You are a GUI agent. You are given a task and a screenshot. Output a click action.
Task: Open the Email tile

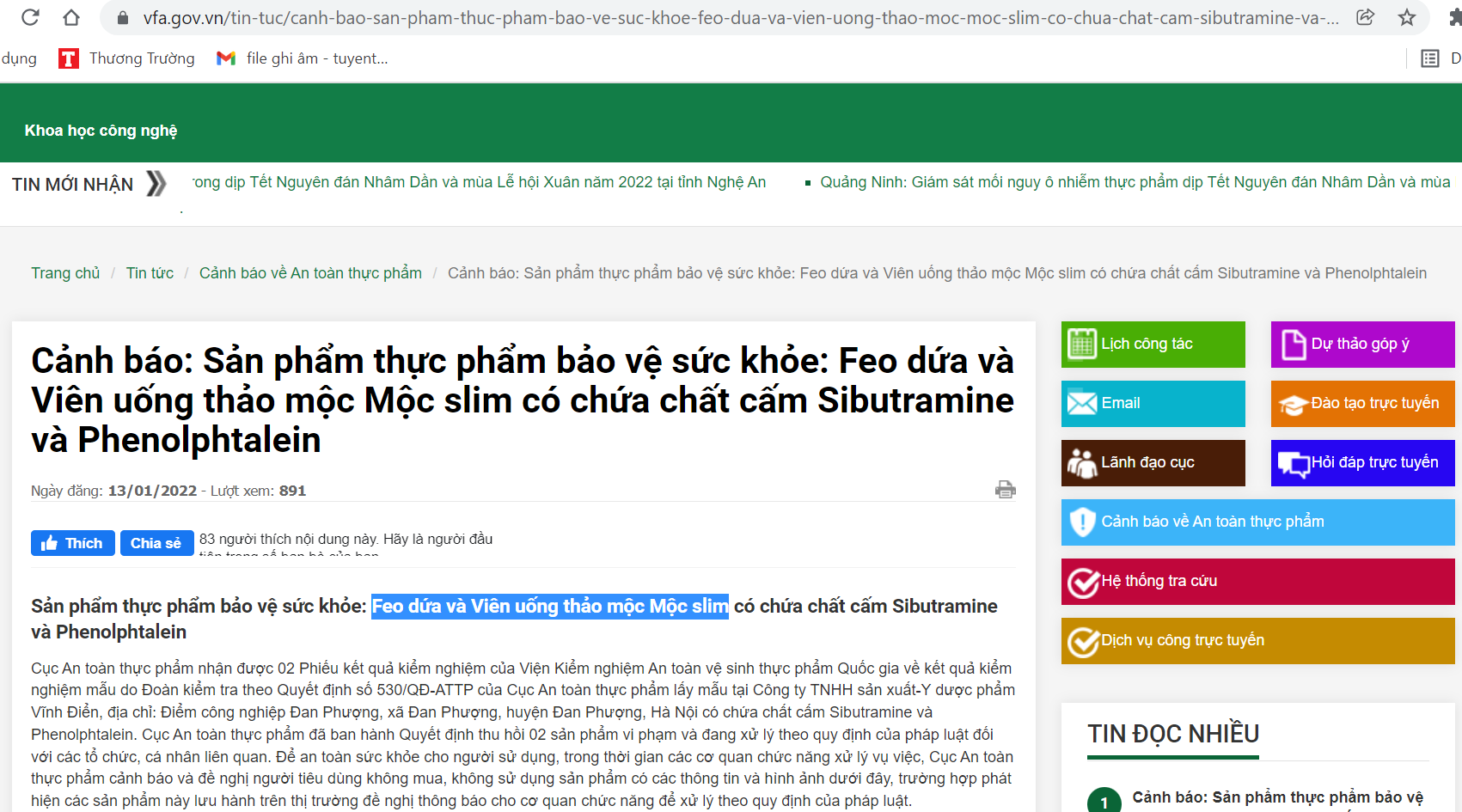pos(1153,404)
